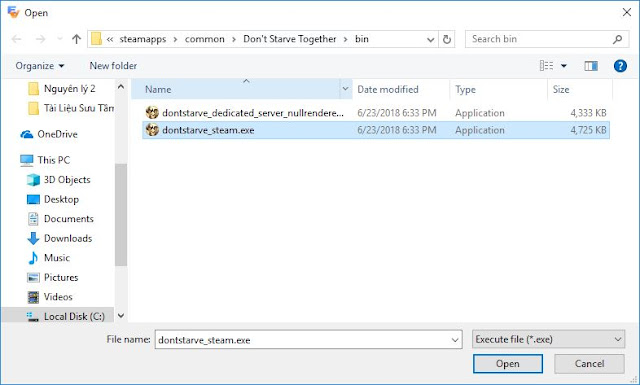640x385 pixels.
Task: Open Desktop in navigation pane
Action: [53, 199]
